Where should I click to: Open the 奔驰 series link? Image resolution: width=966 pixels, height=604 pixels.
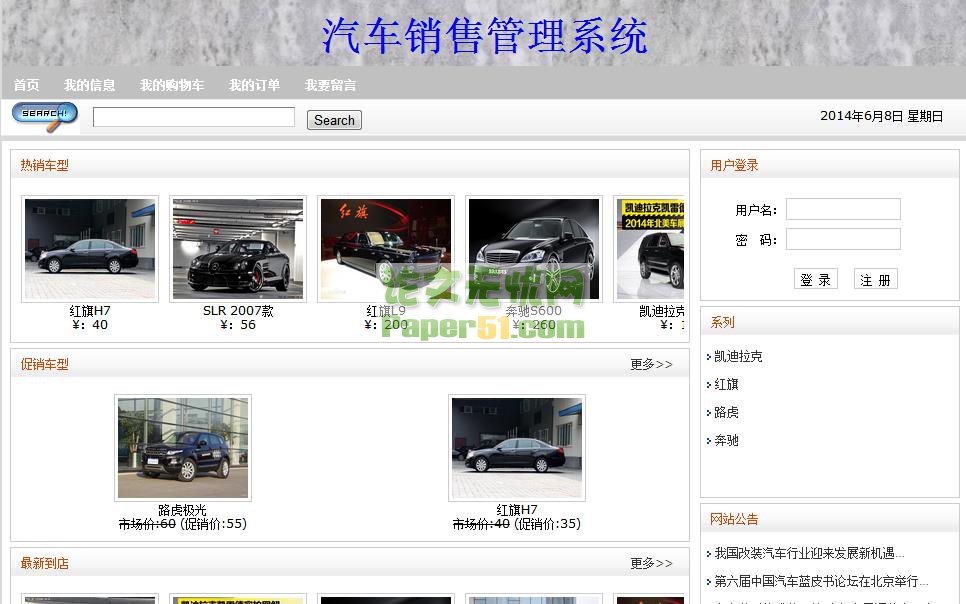click(x=726, y=440)
